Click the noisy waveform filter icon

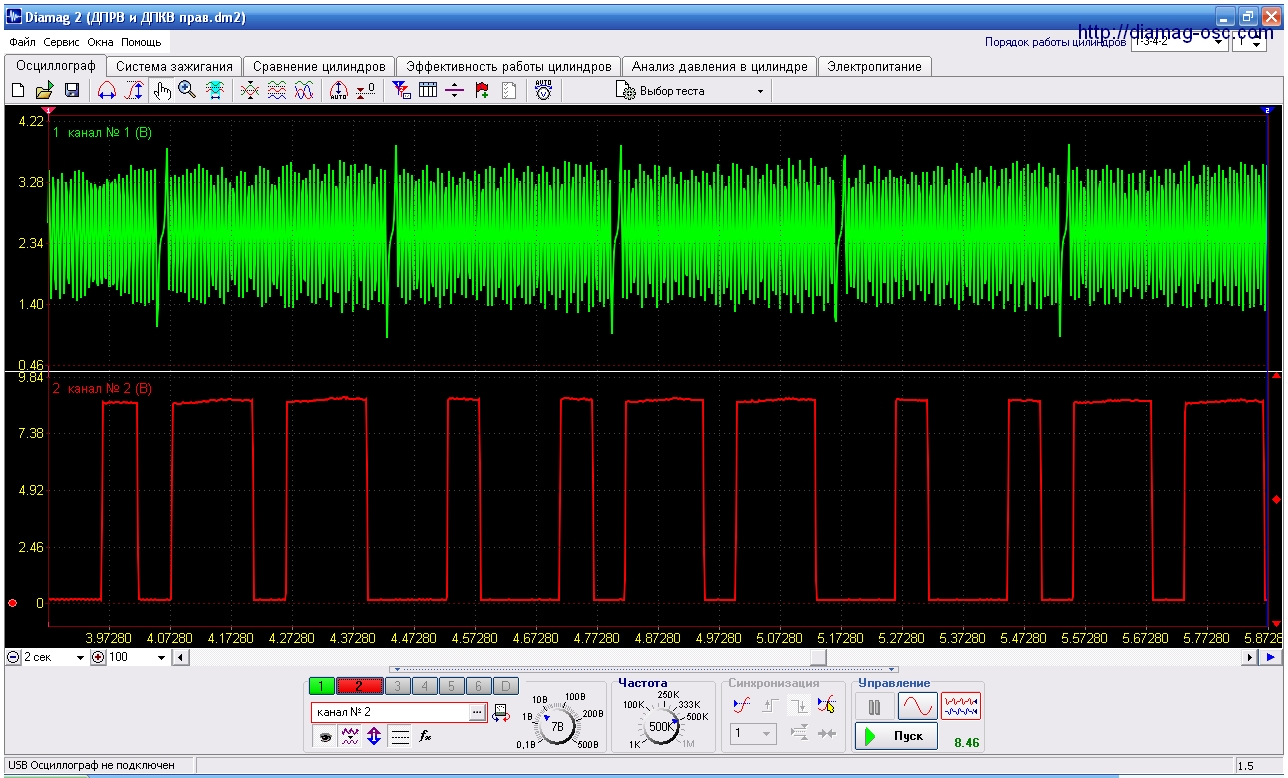[x=349, y=737]
